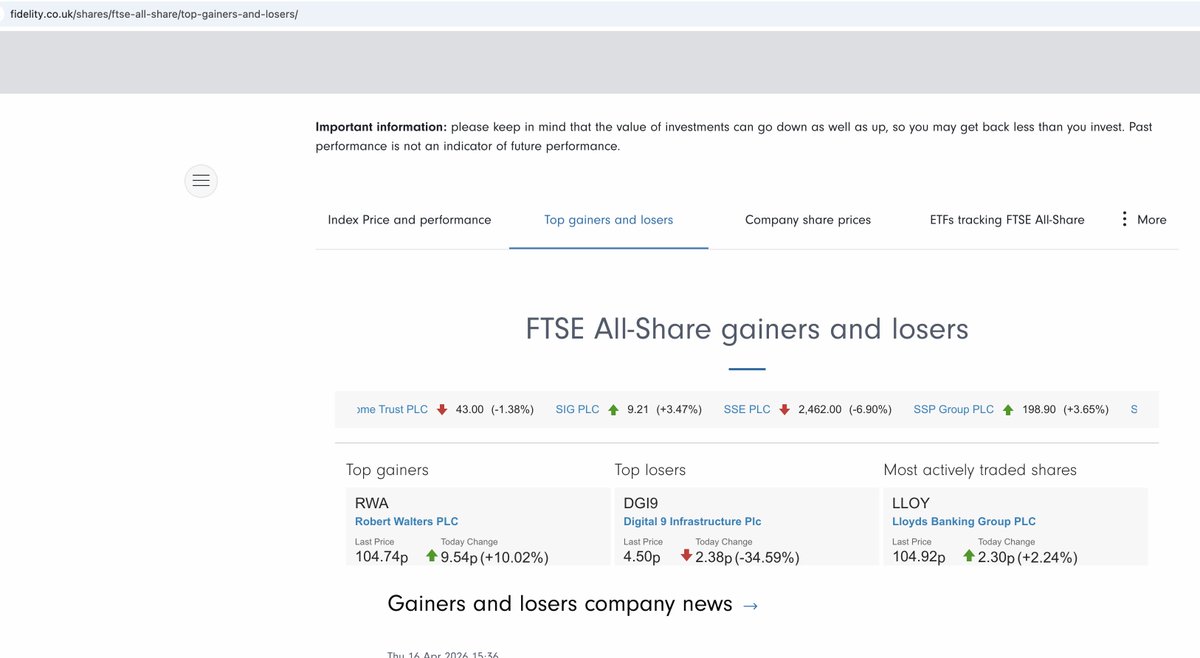Expand the More tabs menu
This screenshot has width=1200, height=658.
click(x=1143, y=220)
